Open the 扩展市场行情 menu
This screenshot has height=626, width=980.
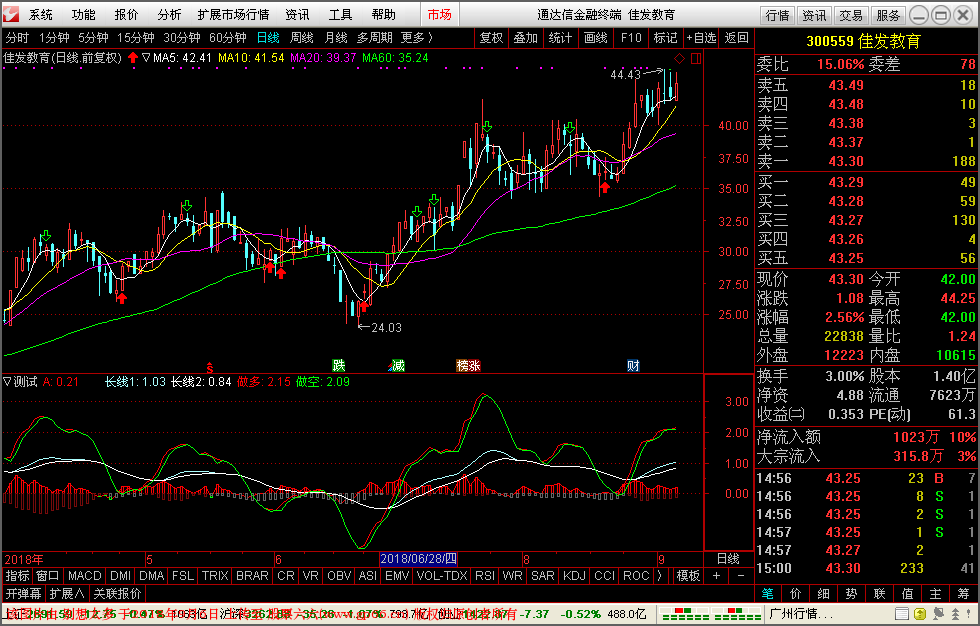tap(233, 14)
